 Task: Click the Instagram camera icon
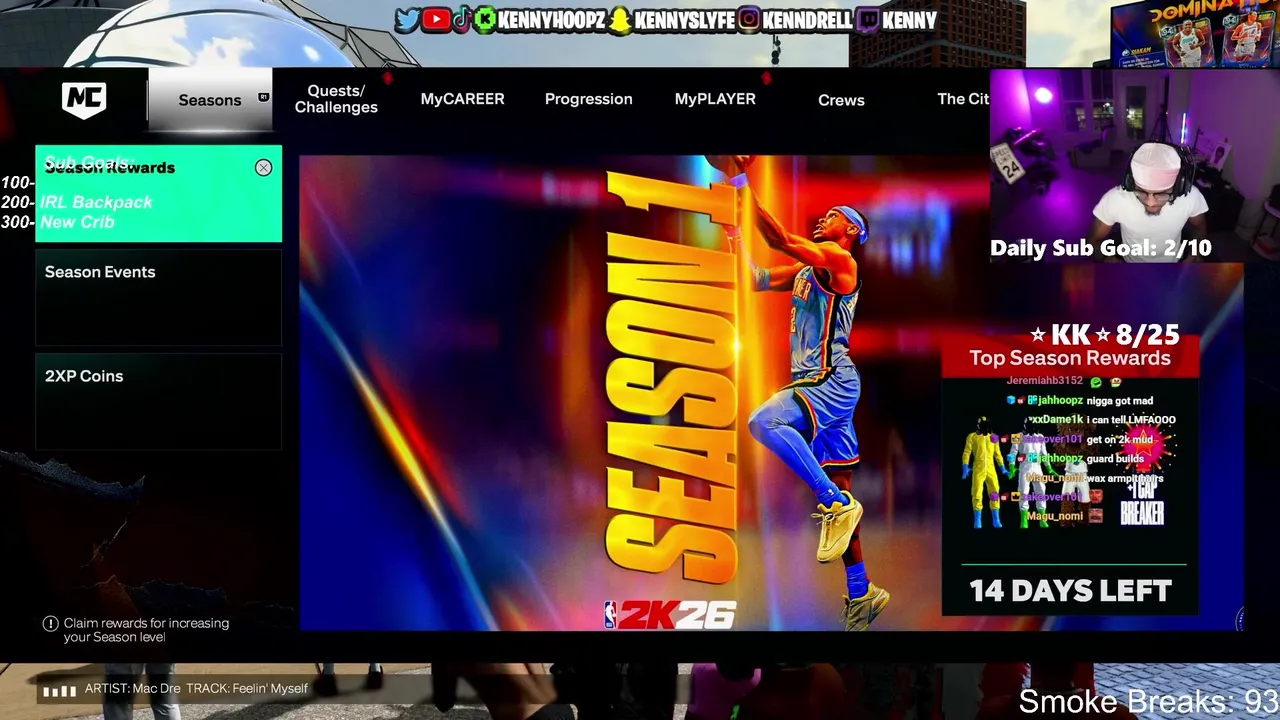coord(749,20)
